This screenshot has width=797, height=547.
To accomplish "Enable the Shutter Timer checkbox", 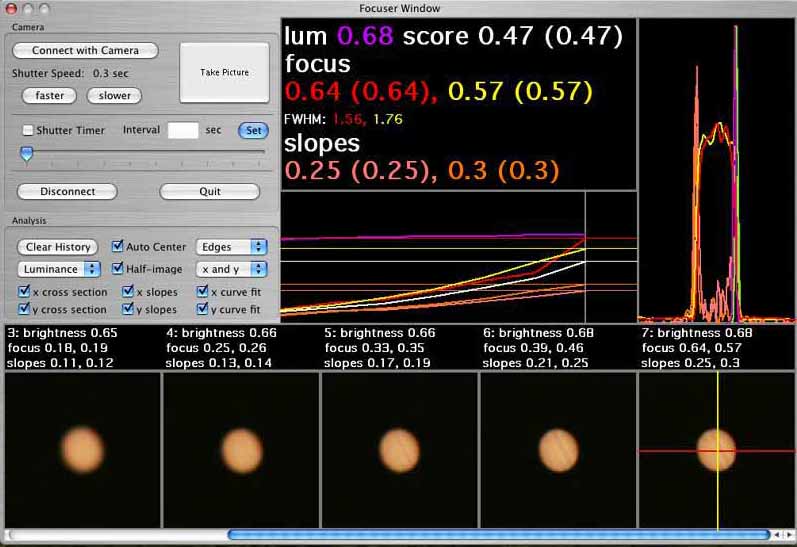I will [28, 130].
